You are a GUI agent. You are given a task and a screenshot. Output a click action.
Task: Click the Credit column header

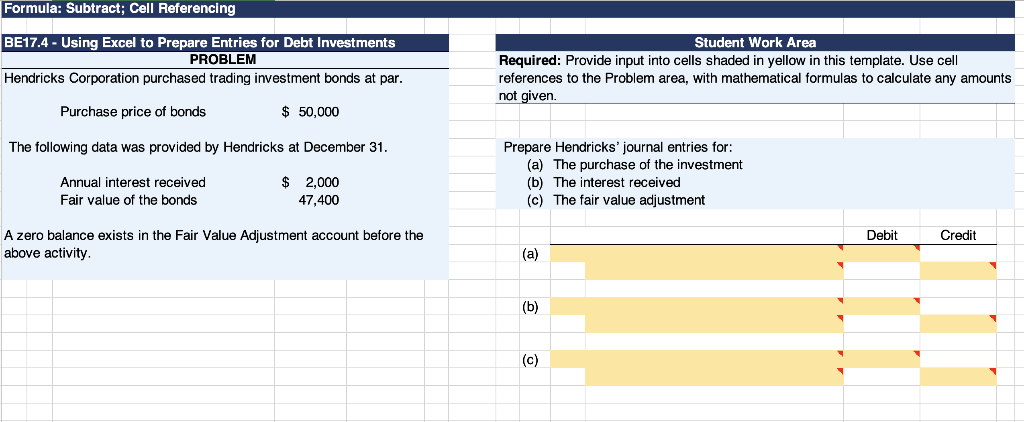pos(958,235)
